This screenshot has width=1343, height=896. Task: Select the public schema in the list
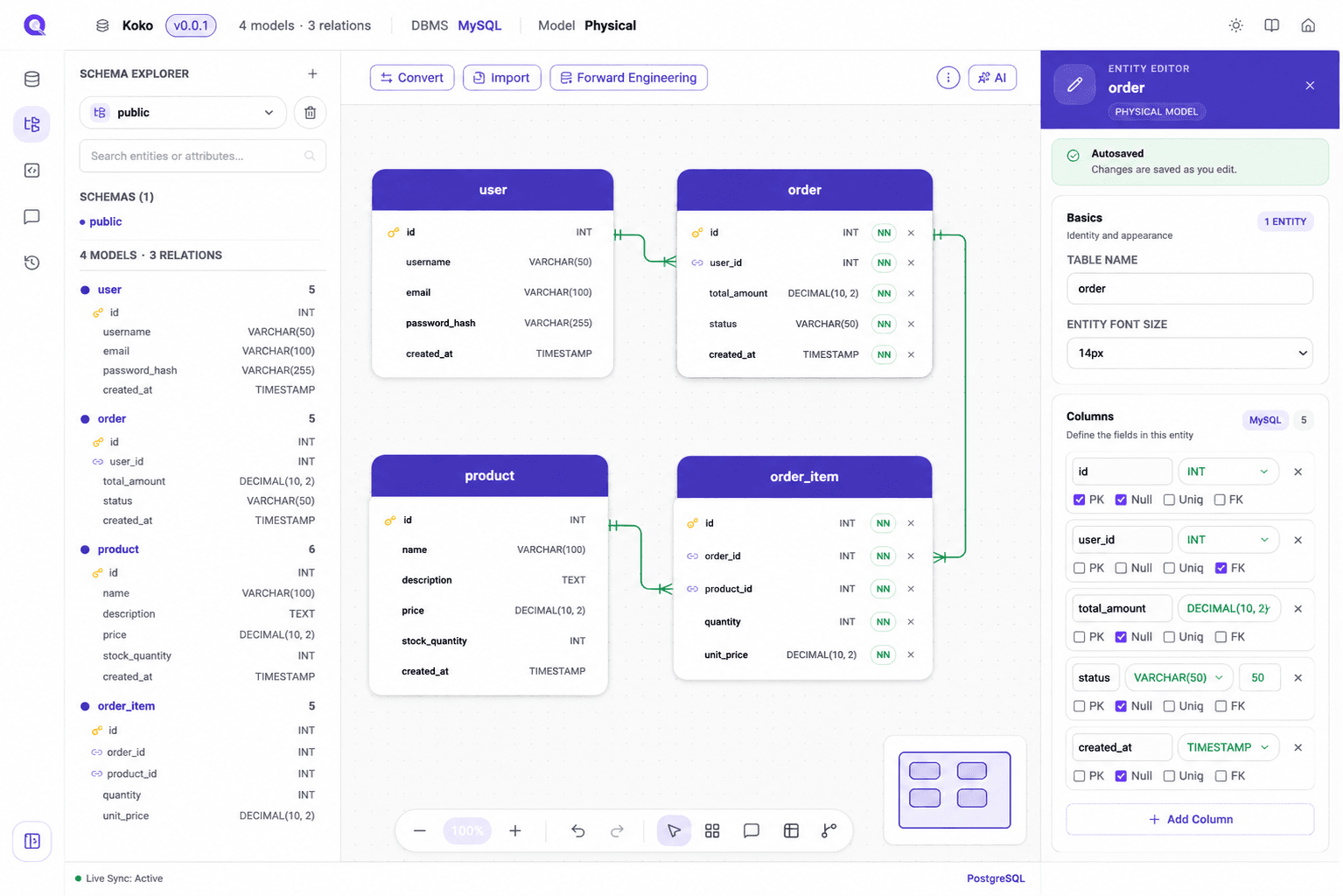tap(105, 221)
